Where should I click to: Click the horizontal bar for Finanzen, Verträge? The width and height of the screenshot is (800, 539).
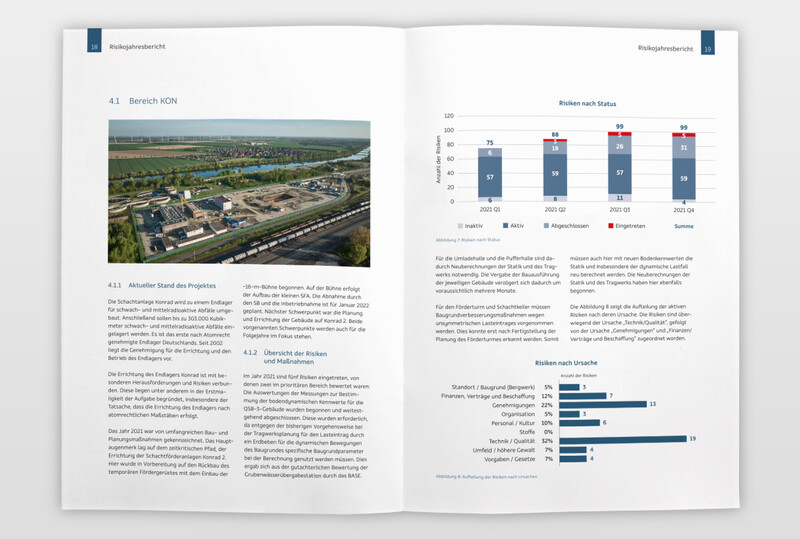pos(583,396)
